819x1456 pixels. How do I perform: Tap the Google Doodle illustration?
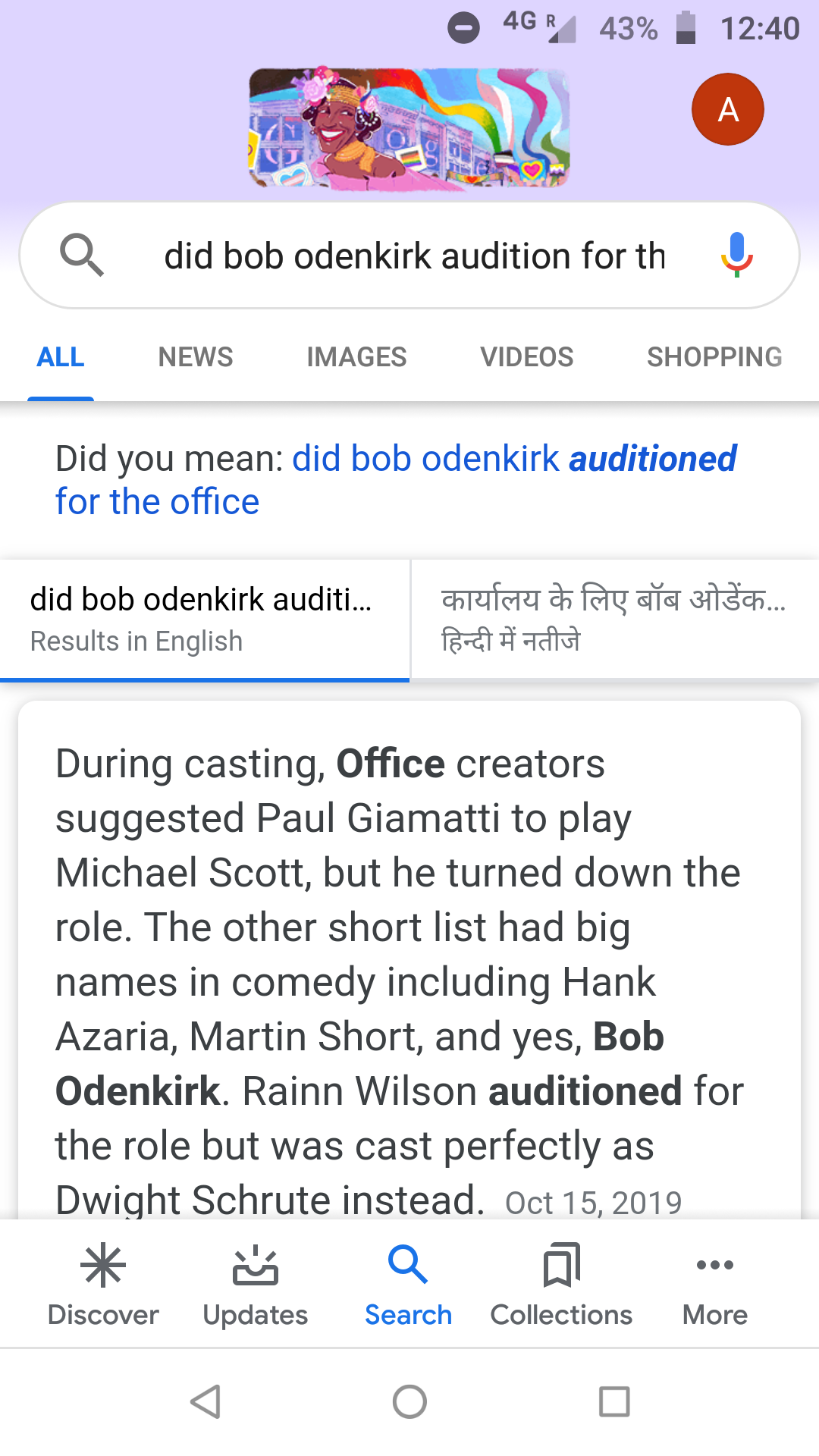409,127
